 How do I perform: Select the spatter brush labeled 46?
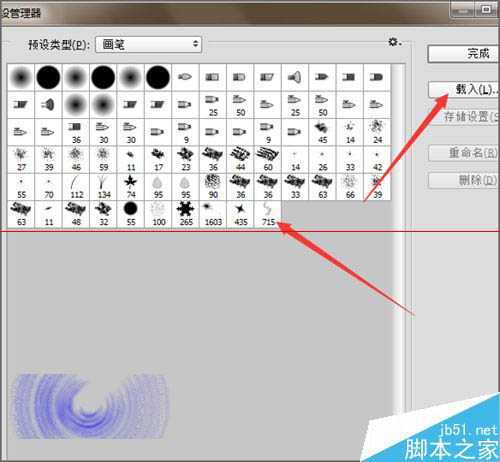(76, 160)
